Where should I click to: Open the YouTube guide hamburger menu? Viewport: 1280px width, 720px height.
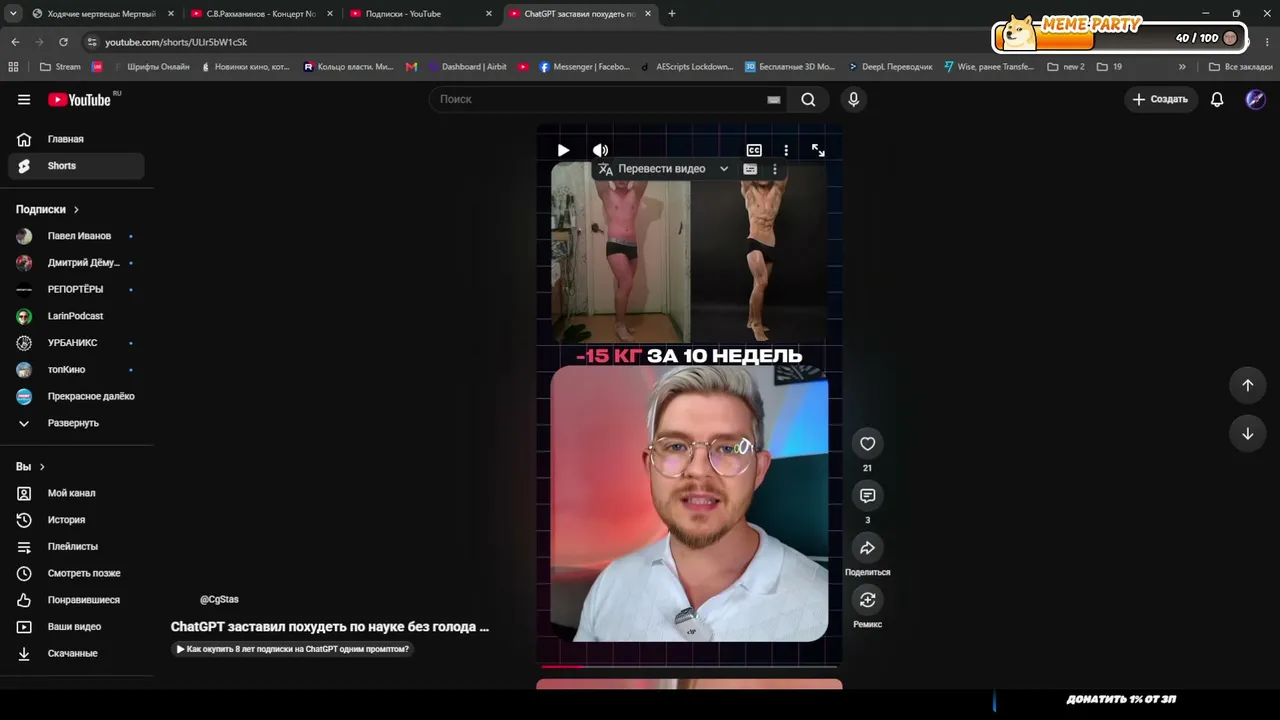click(x=24, y=99)
